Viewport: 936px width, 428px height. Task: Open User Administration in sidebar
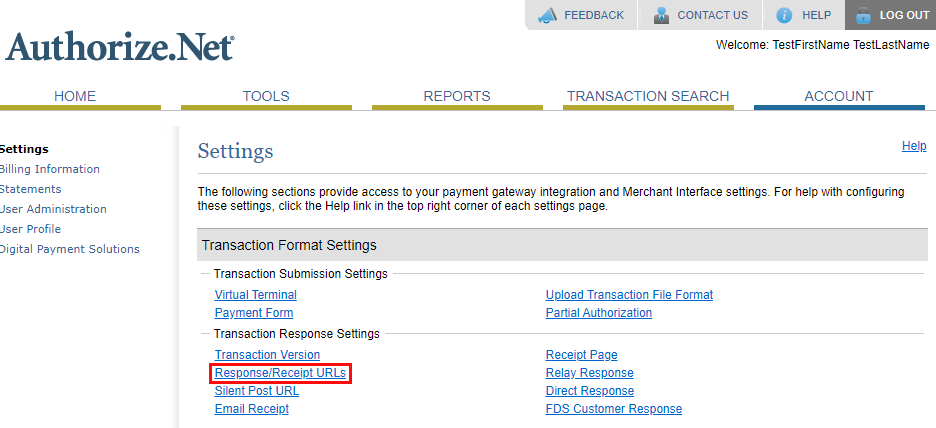pyautogui.click(x=53, y=209)
